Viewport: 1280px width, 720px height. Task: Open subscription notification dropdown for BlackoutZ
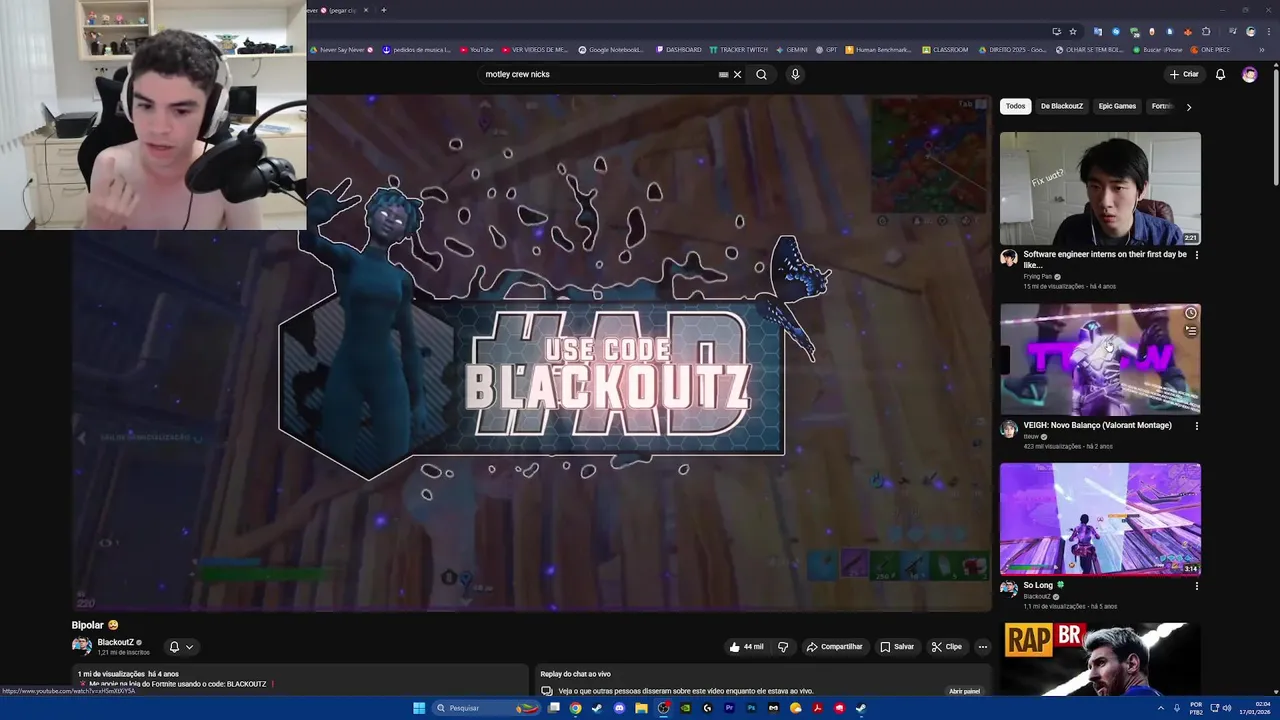tap(180, 647)
